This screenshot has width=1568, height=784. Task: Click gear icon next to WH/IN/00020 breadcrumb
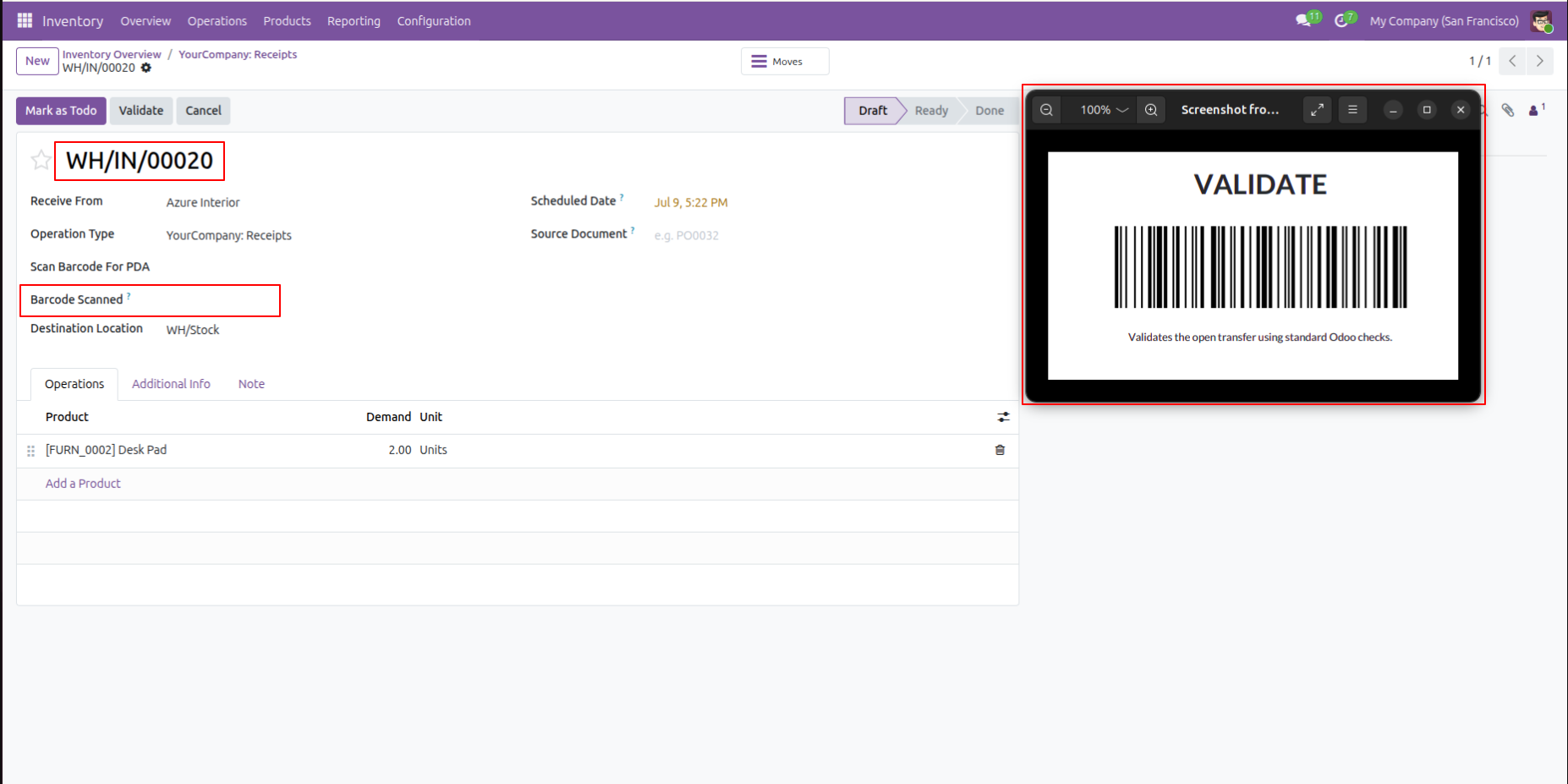pos(146,68)
